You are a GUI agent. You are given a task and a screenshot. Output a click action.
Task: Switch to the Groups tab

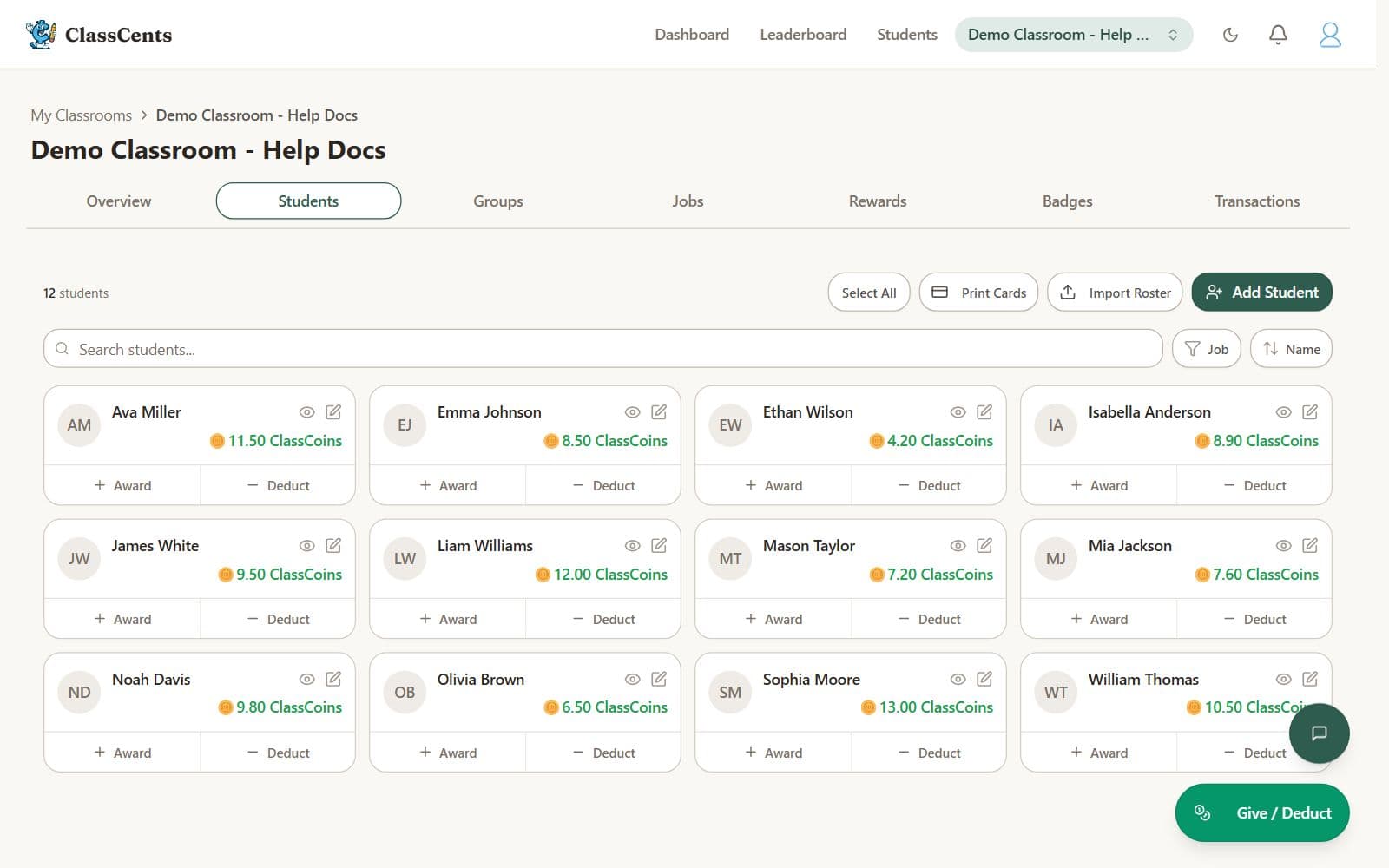coord(498,201)
